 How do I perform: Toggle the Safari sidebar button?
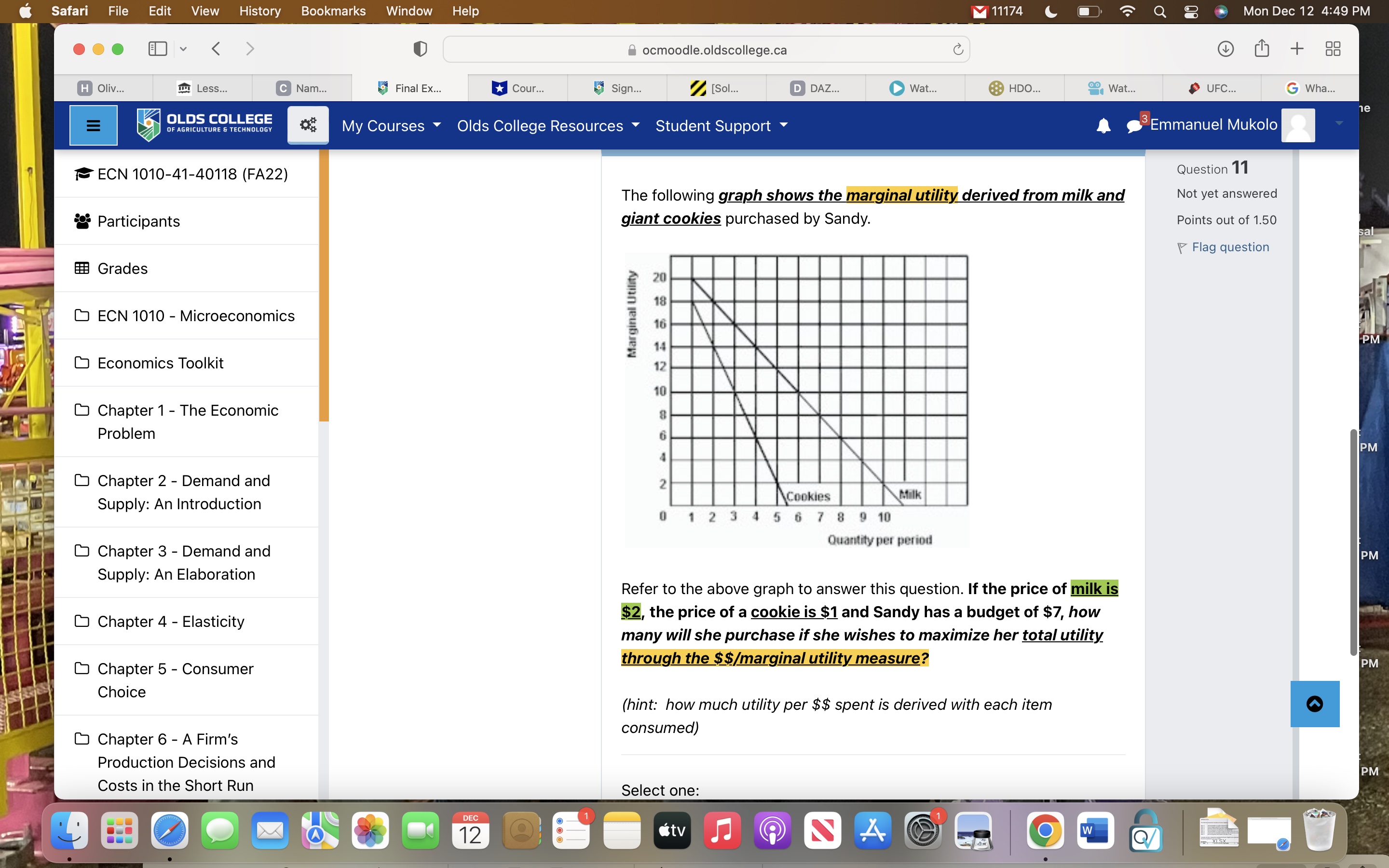coord(158,49)
